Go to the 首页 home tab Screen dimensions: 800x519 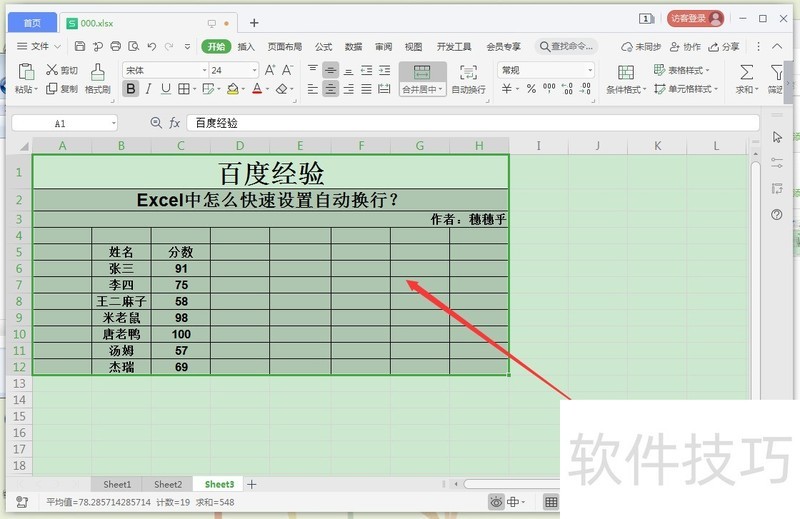(32, 23)
